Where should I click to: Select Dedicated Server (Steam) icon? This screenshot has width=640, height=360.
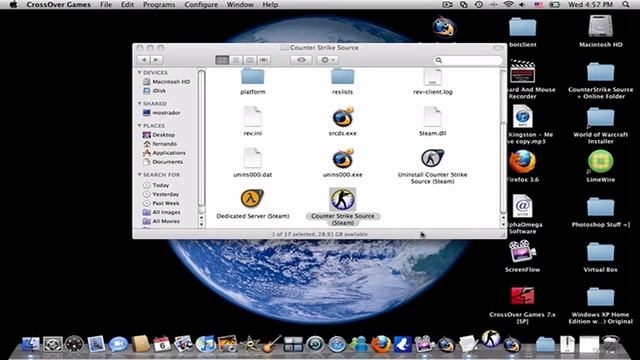[x=253, y=199]
